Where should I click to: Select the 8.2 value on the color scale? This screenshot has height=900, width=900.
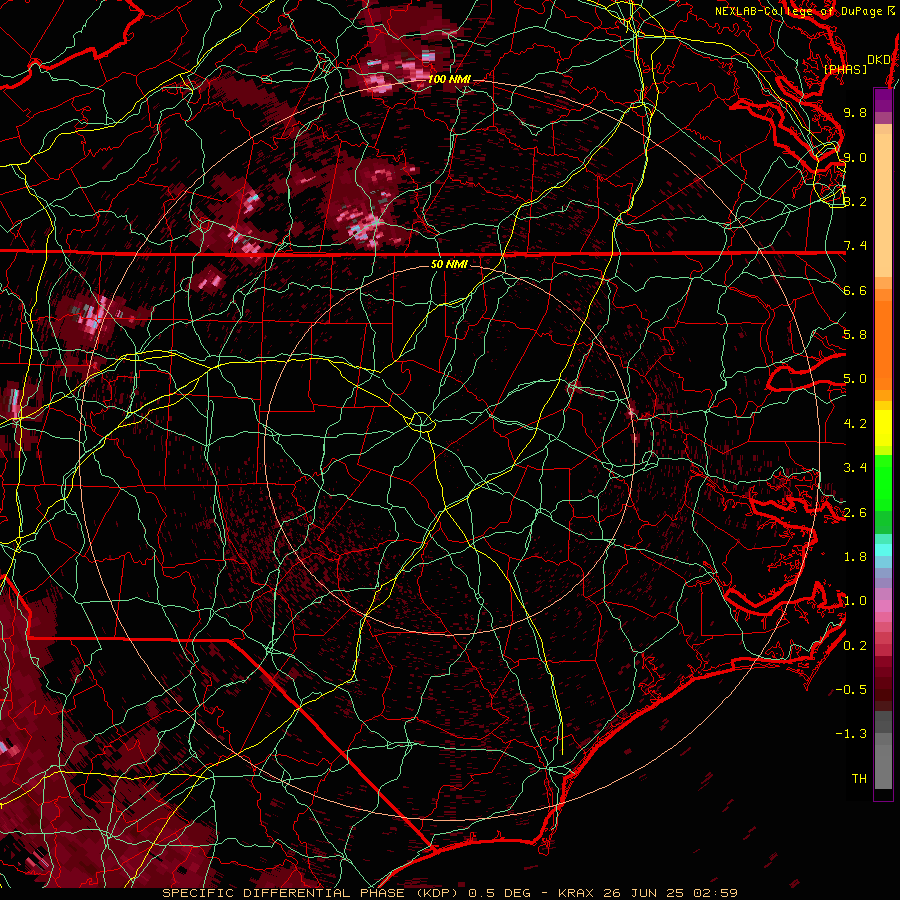[855, 201]
